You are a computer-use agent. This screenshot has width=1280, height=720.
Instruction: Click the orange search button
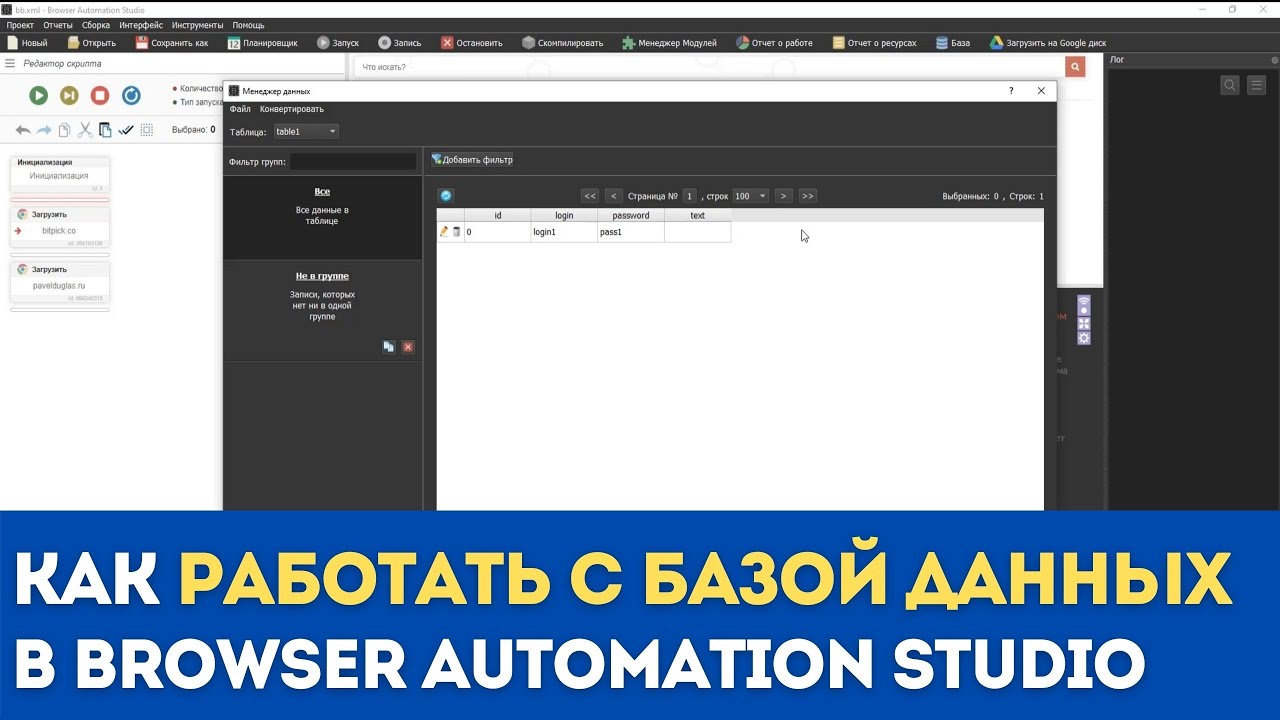click(1075, 67)
